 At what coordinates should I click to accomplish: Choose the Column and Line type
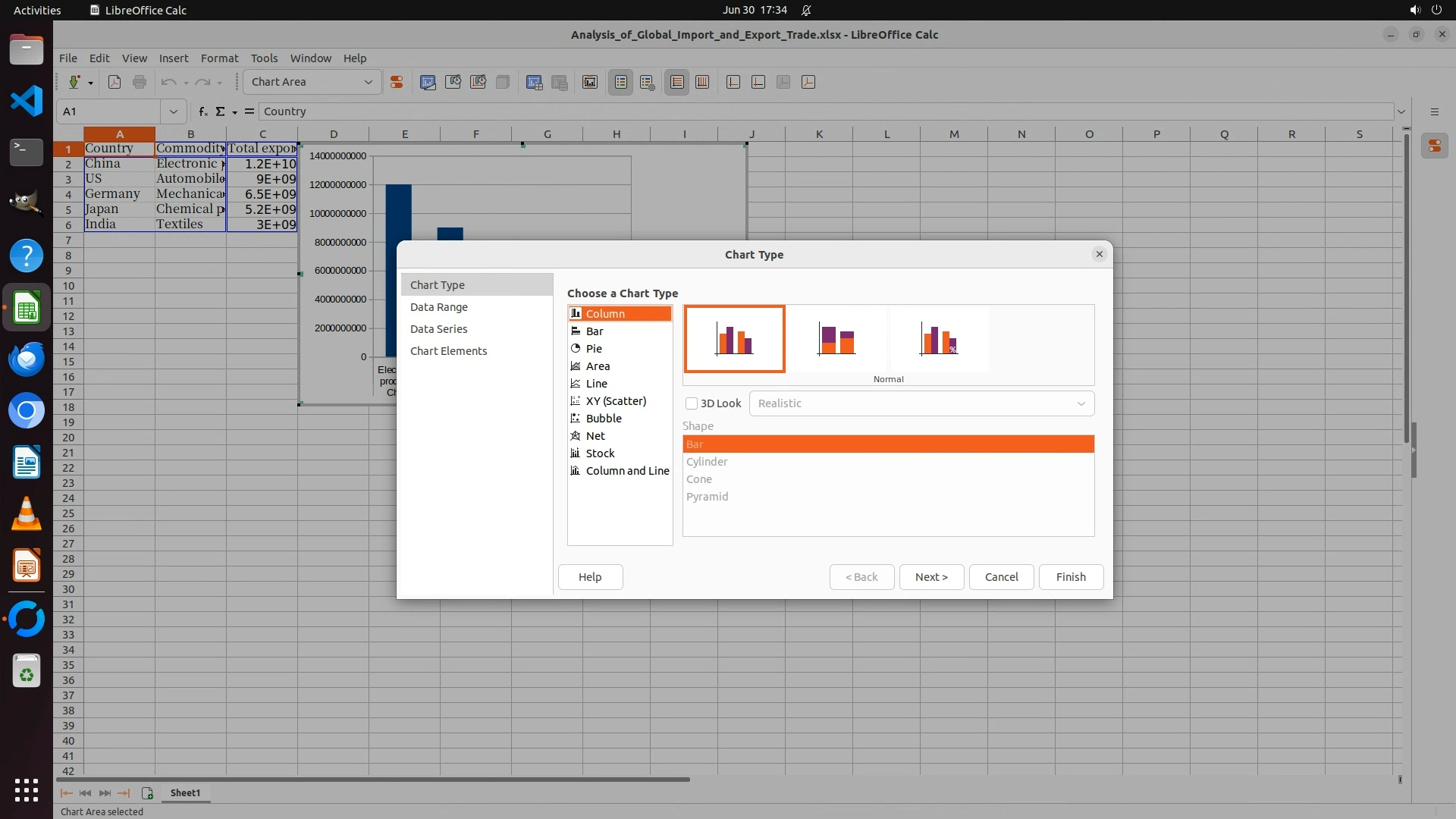coord(627,471)
